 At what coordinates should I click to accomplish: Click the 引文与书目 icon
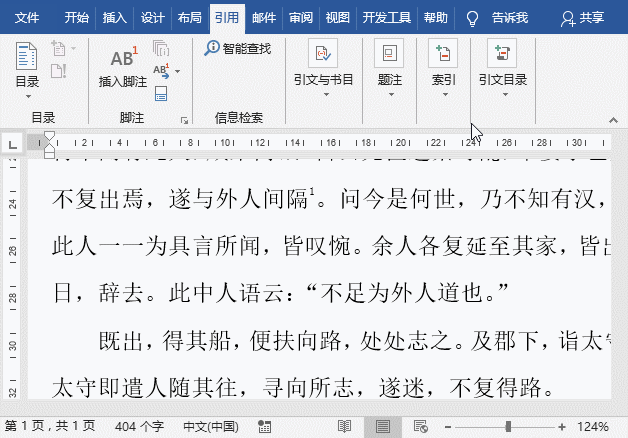323,53
